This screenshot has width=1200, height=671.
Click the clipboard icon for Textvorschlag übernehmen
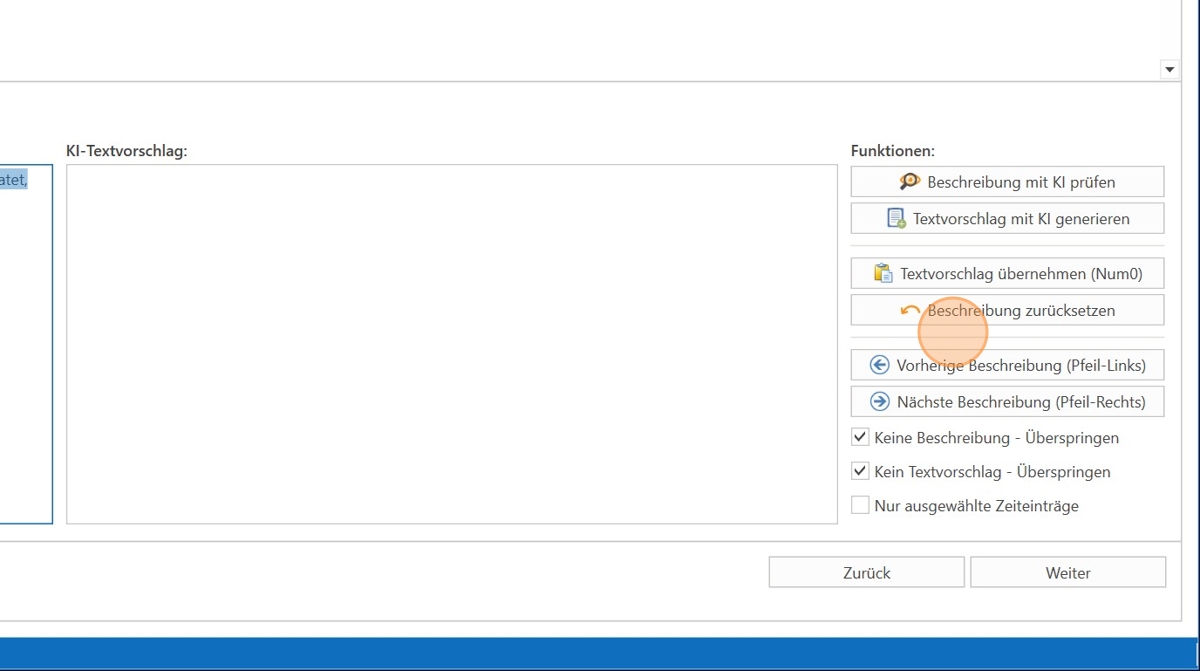pyautogui.click(x=883, y=273)
